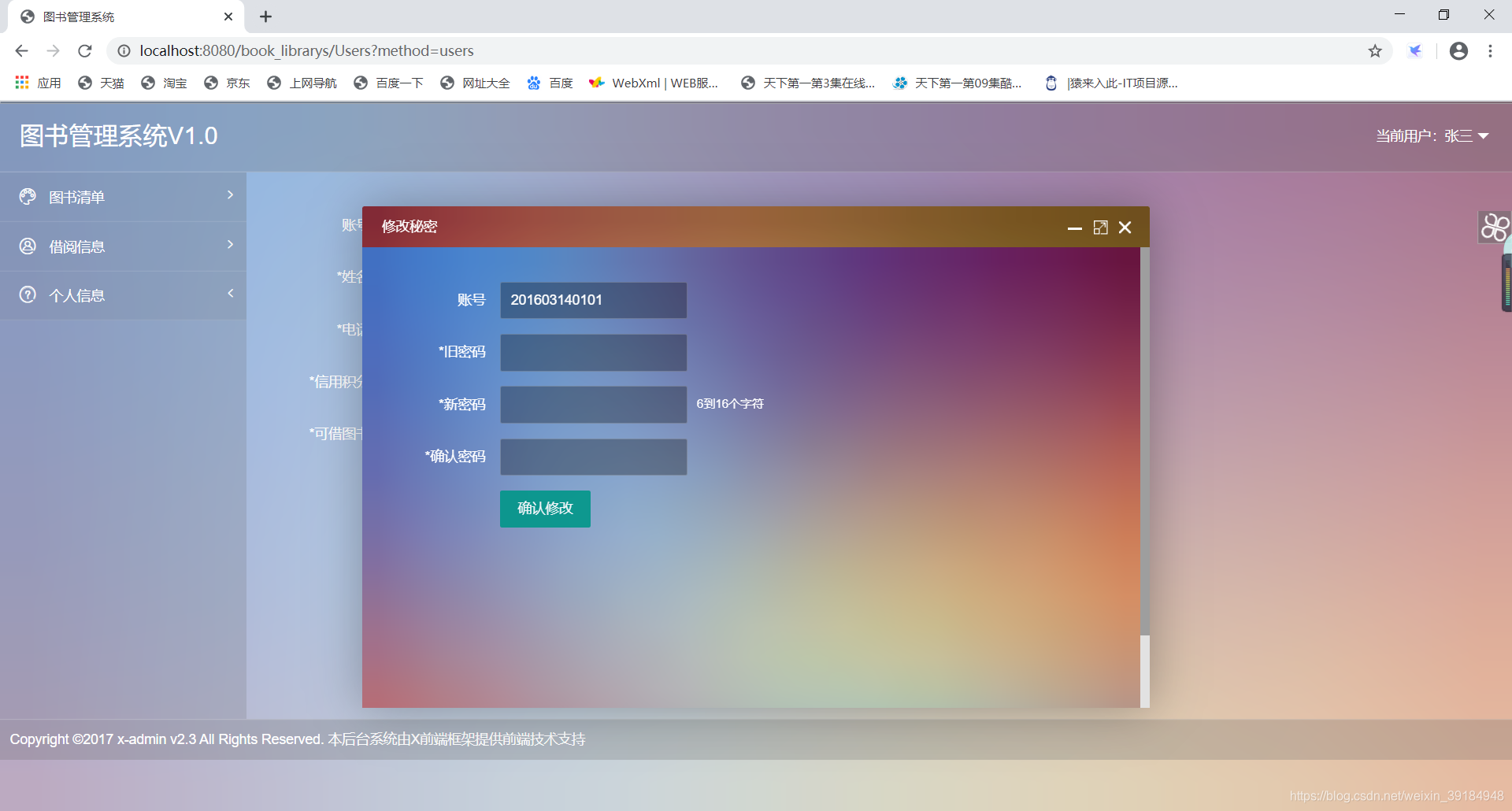Click the 修改秘密 dialog title

click(x=409, y=227)
